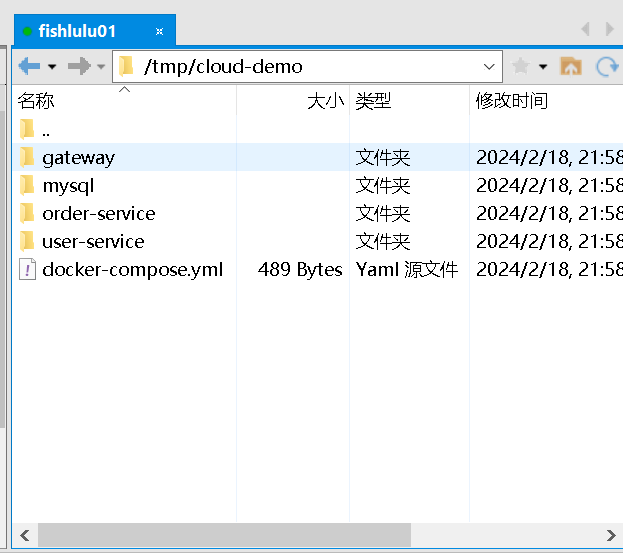Viewport: 623px width, 553px height.
Task: Click the parent directory '..' folder icon
Action: [x=27, y=129]
